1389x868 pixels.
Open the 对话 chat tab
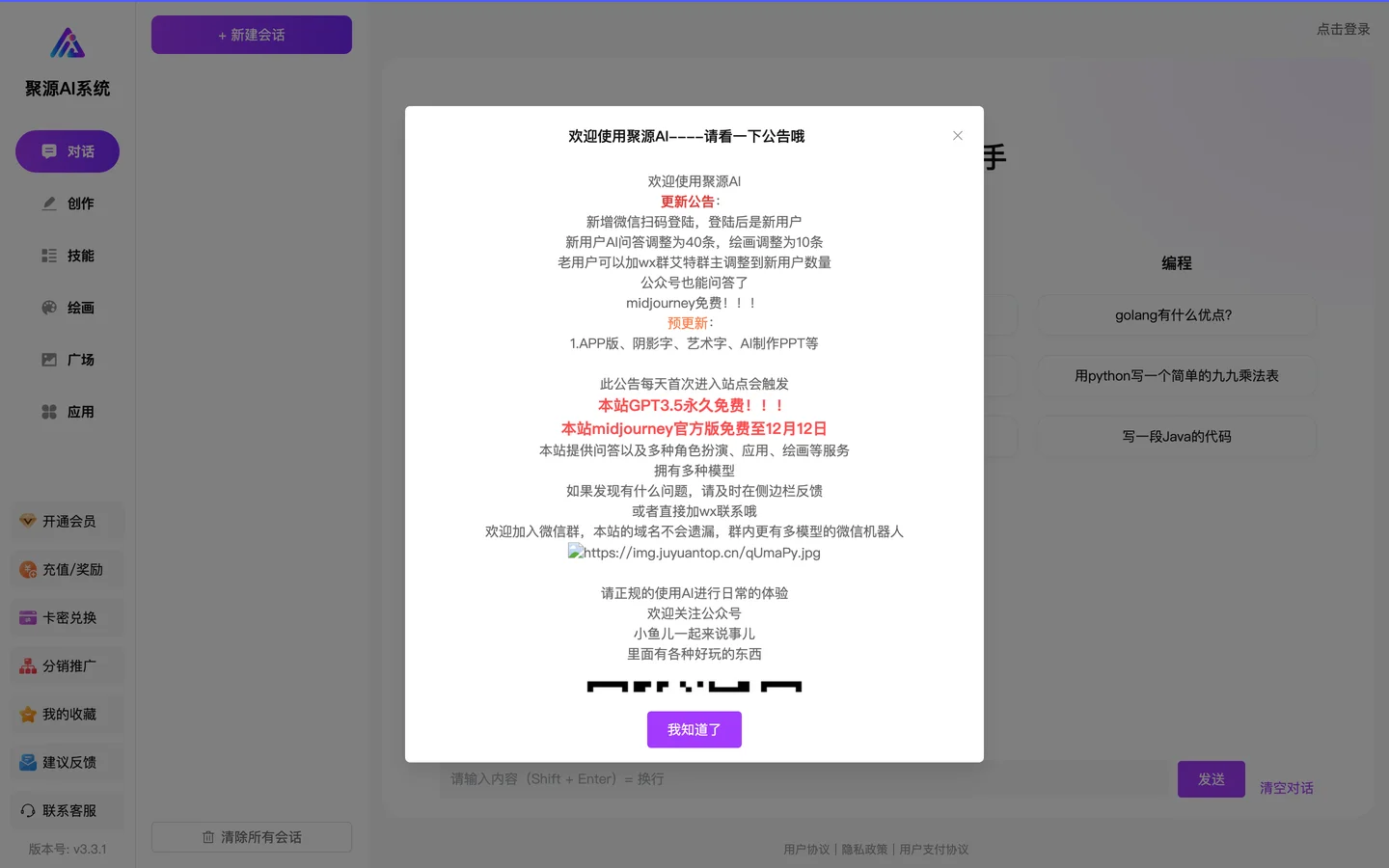pyautogui.click(x=68, y=151)
